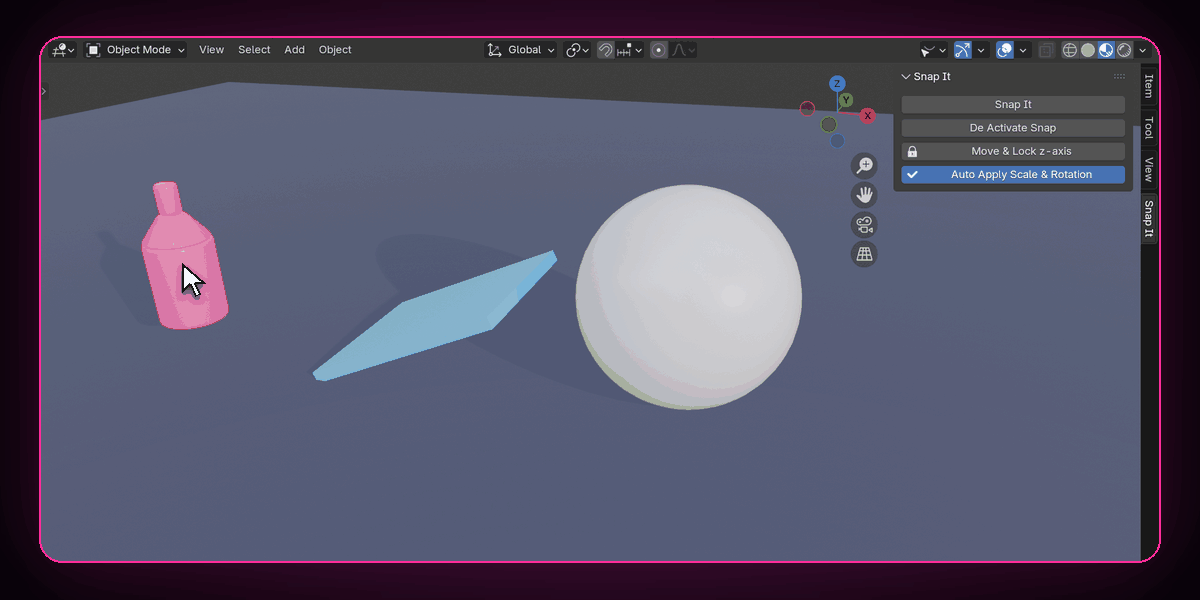Open the viewport shading options dropdown
This screenshot has width=1200, height=600.
pyautogui.click(x=1141, y=50)
